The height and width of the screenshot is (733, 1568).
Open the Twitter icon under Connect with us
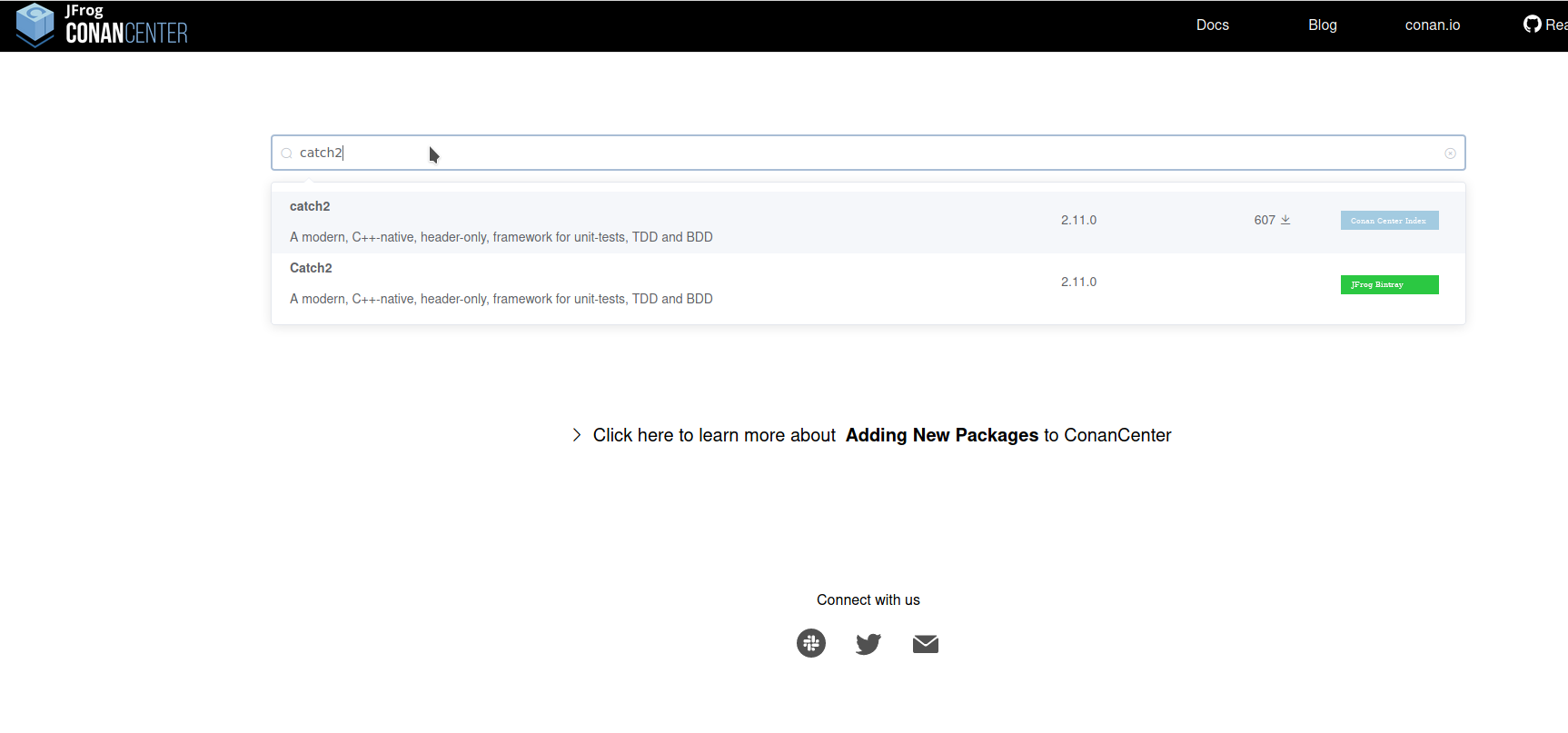click(868, 644)
